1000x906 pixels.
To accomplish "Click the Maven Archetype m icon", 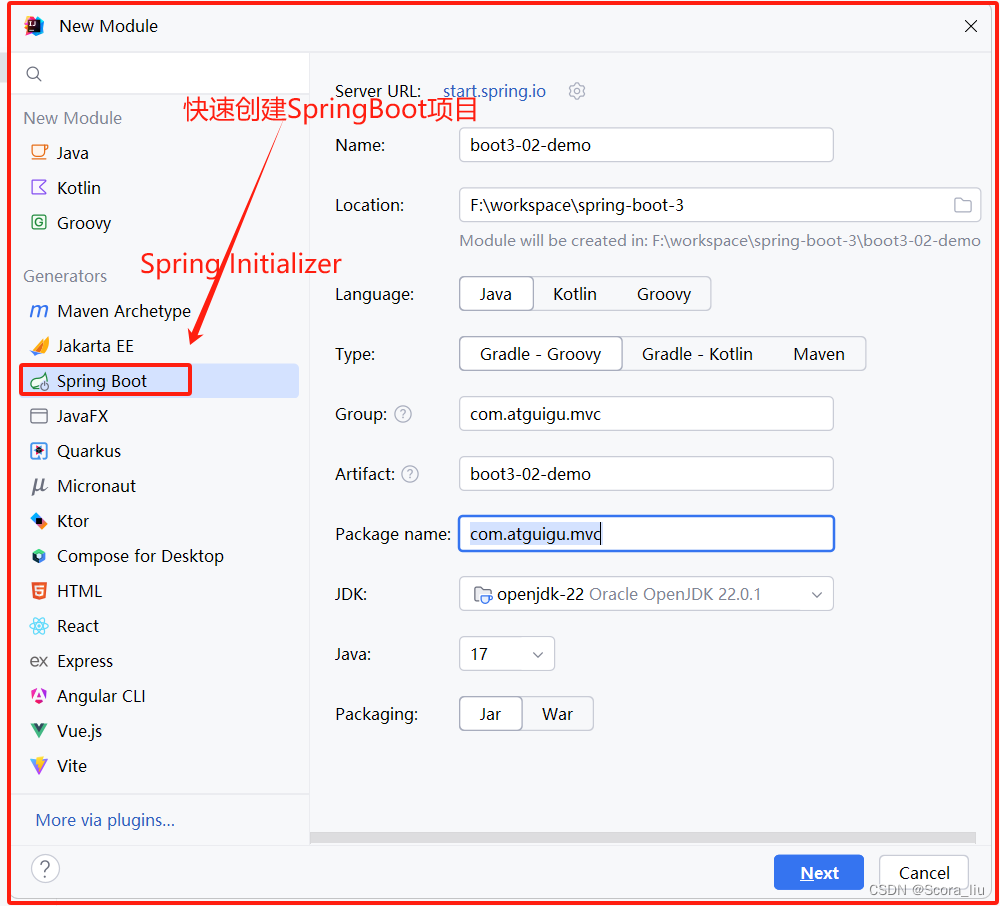I will click(39, 311).
